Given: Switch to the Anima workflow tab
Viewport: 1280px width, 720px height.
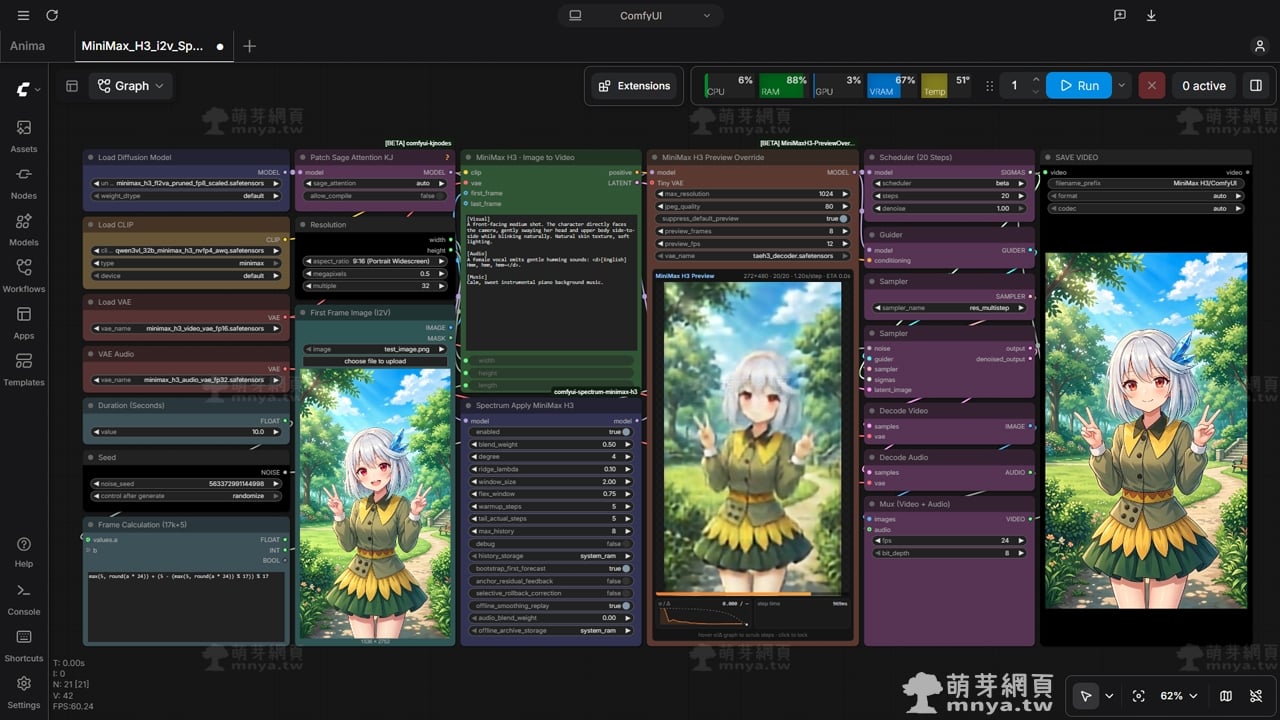Looking at the screenshot, I should pos(27,46).
